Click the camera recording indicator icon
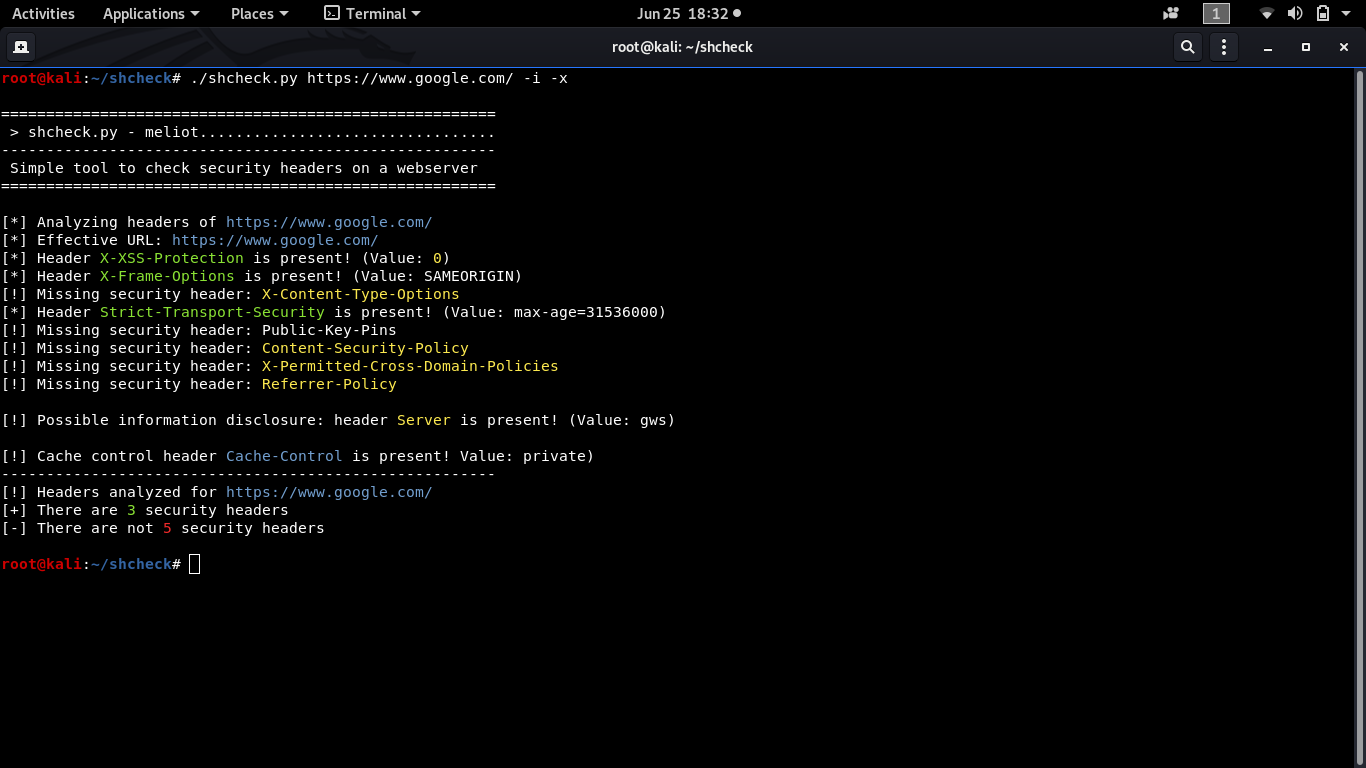The image size is (1366, 768). pyautogui.click(x=1171, y=14)
